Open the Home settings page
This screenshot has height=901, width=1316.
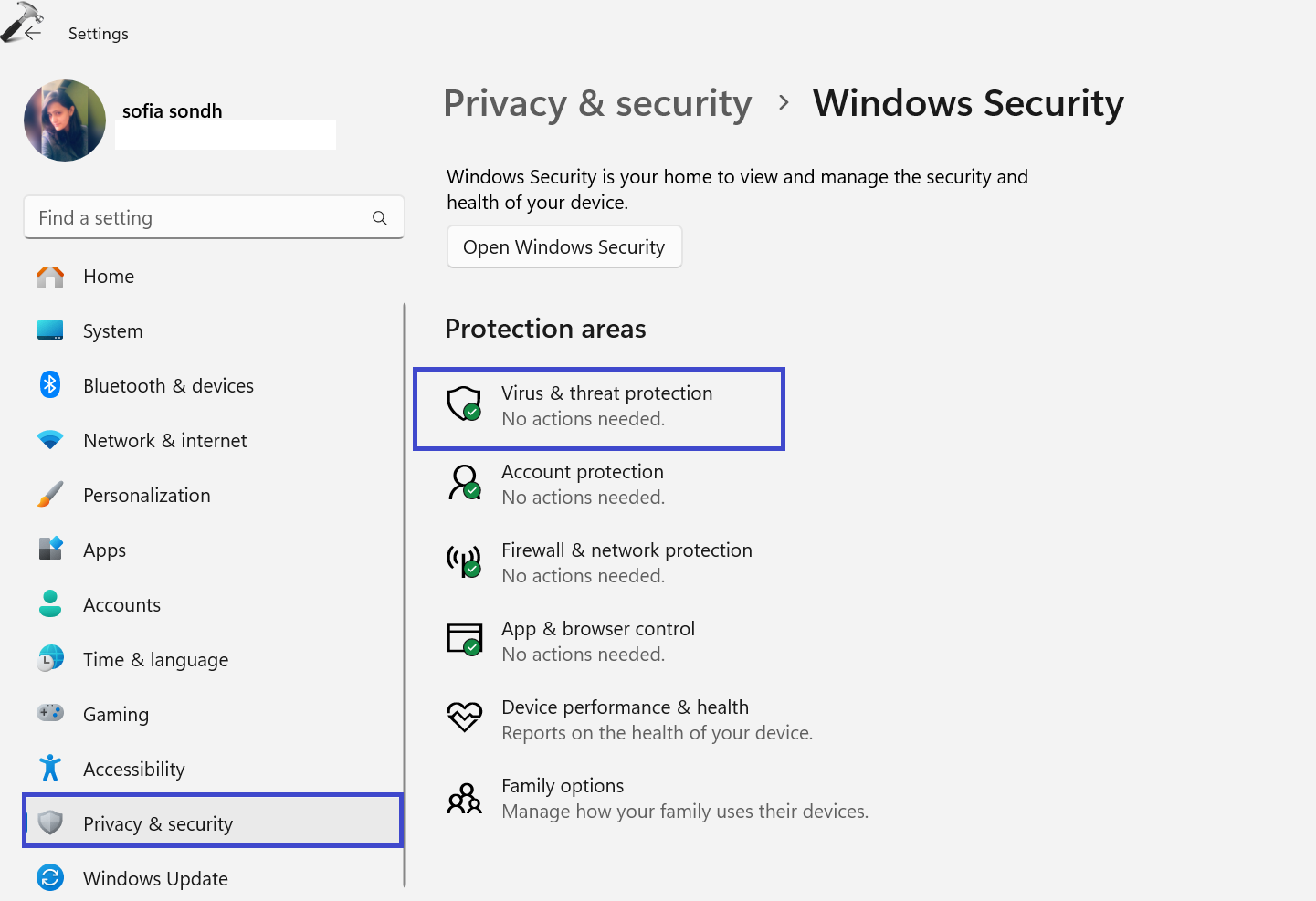pos(109,277)
